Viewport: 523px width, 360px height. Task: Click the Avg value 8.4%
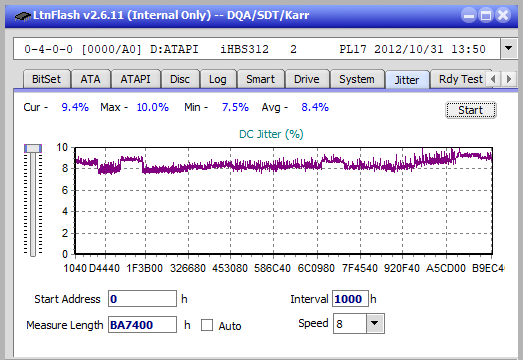(315, 107)
